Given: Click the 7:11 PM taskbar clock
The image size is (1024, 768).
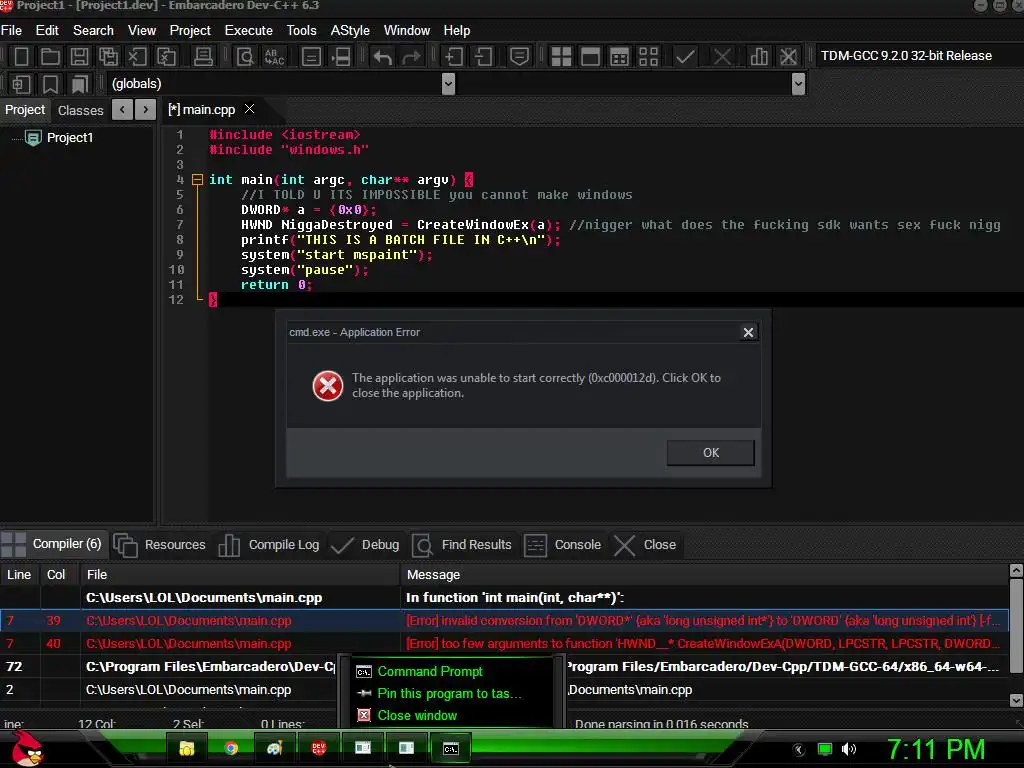Looking at the screenshot, I should pos(935,749).
